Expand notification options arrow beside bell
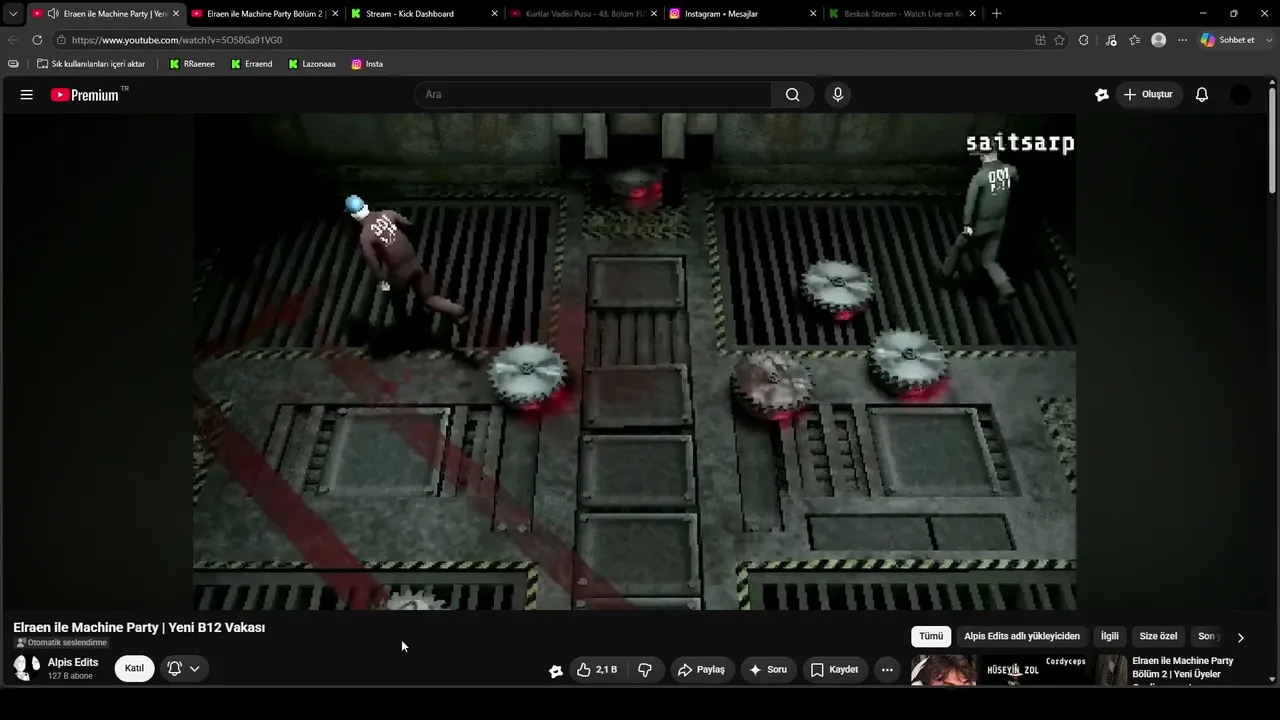The image size is (1280, 720). coord(195,669)
